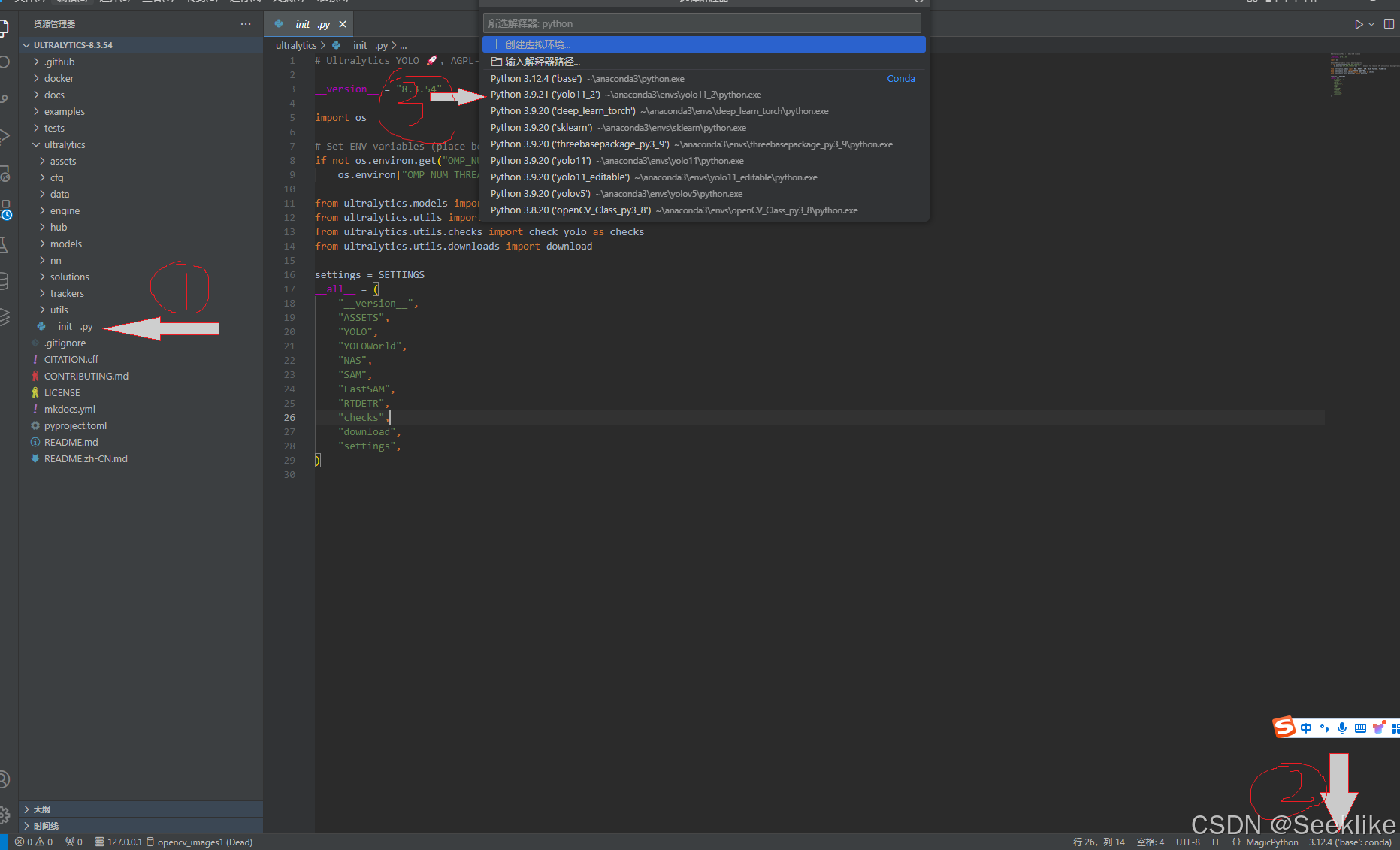Open the run button dropdown arrow
The image size is (1400, 850).
pos(1371,24)
